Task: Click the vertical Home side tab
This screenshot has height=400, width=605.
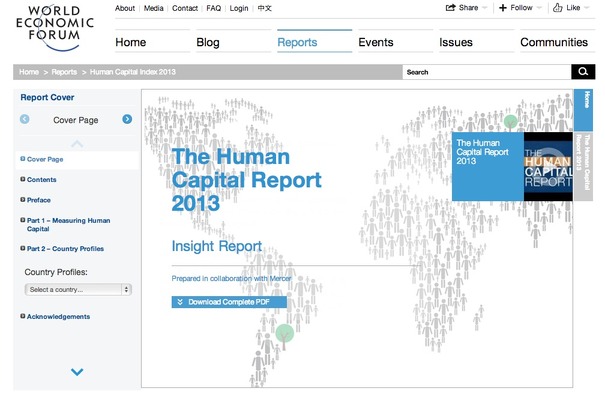Action: [x=583, y=110]
